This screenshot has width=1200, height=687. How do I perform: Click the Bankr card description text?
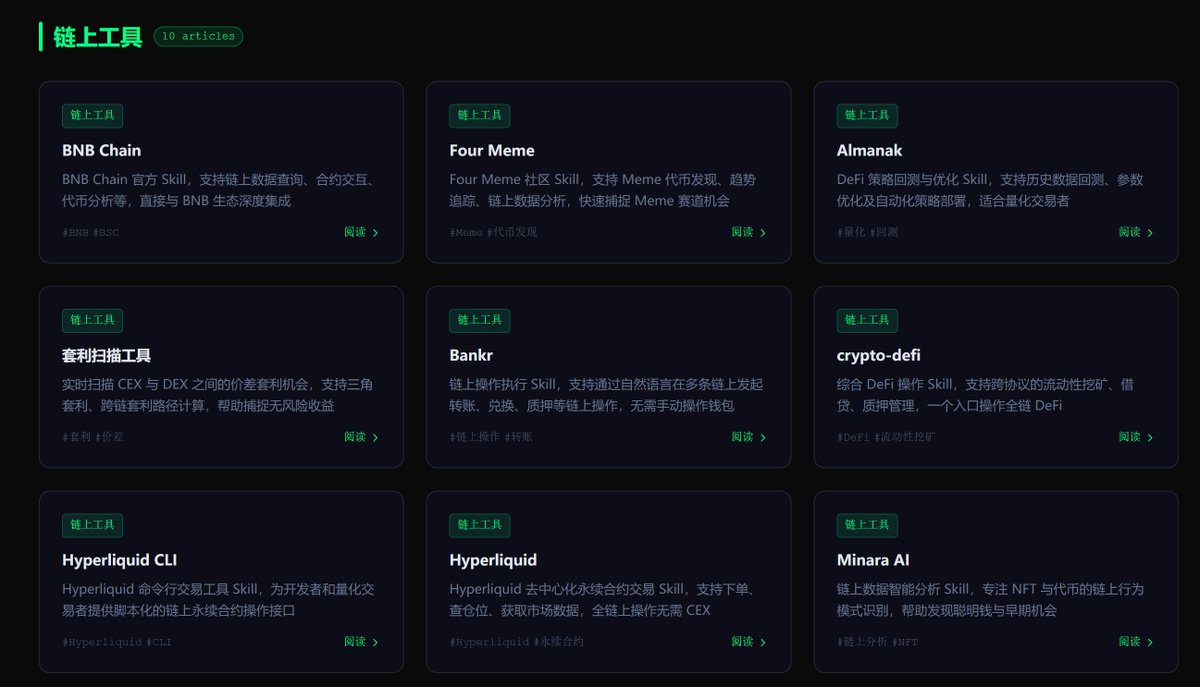tap(606, 395)
